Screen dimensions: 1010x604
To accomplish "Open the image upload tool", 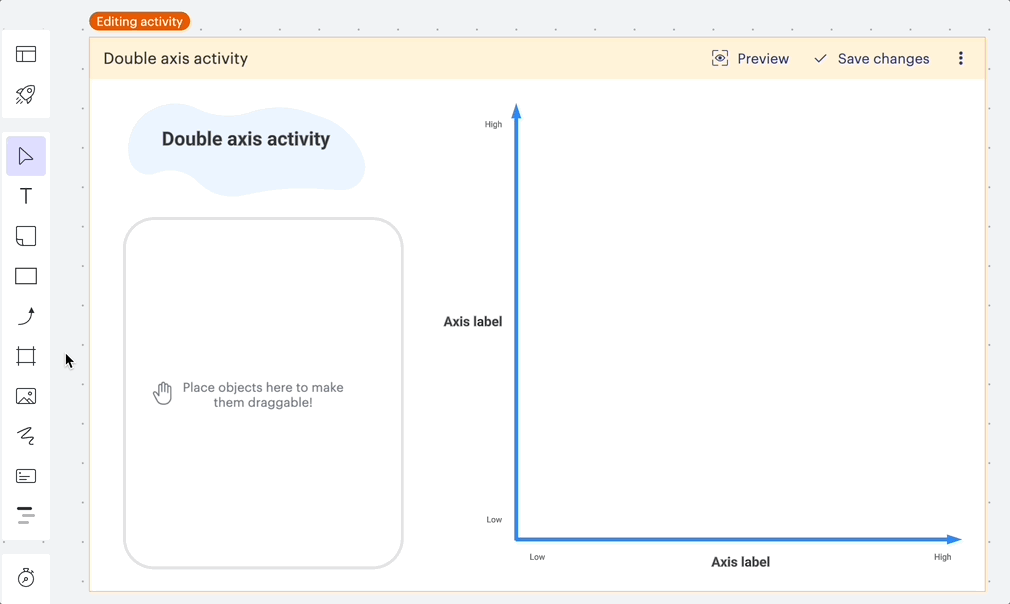I will coord(25,396).
